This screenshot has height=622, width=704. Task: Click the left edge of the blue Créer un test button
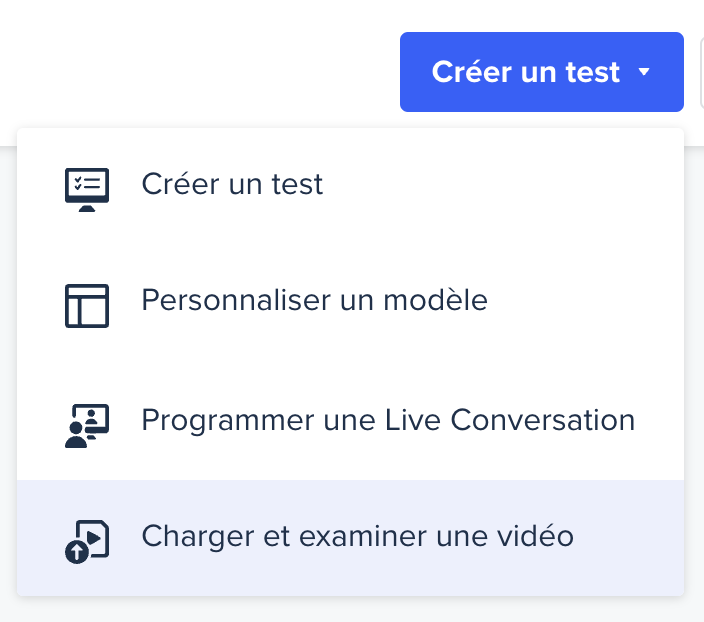click(410, 72)
